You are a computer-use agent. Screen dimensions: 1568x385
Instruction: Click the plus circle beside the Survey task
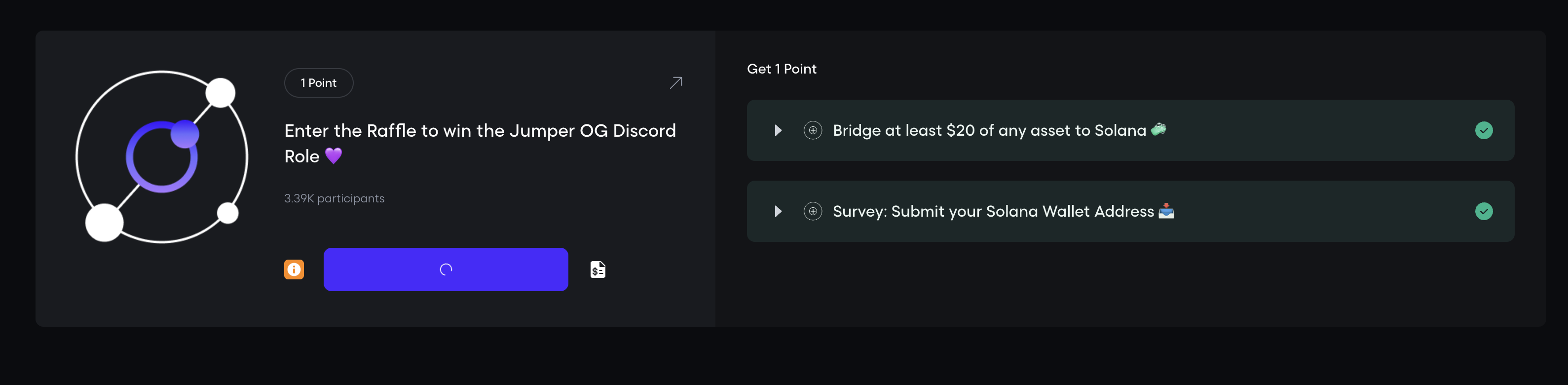(x=813, y=211)
